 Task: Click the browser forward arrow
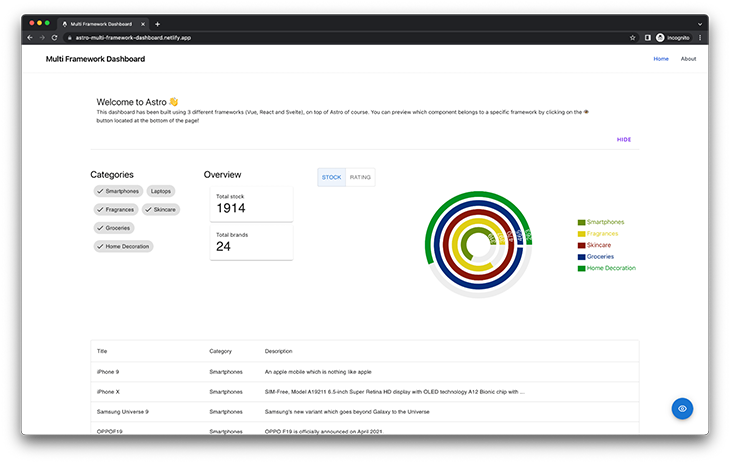point(42,37)
